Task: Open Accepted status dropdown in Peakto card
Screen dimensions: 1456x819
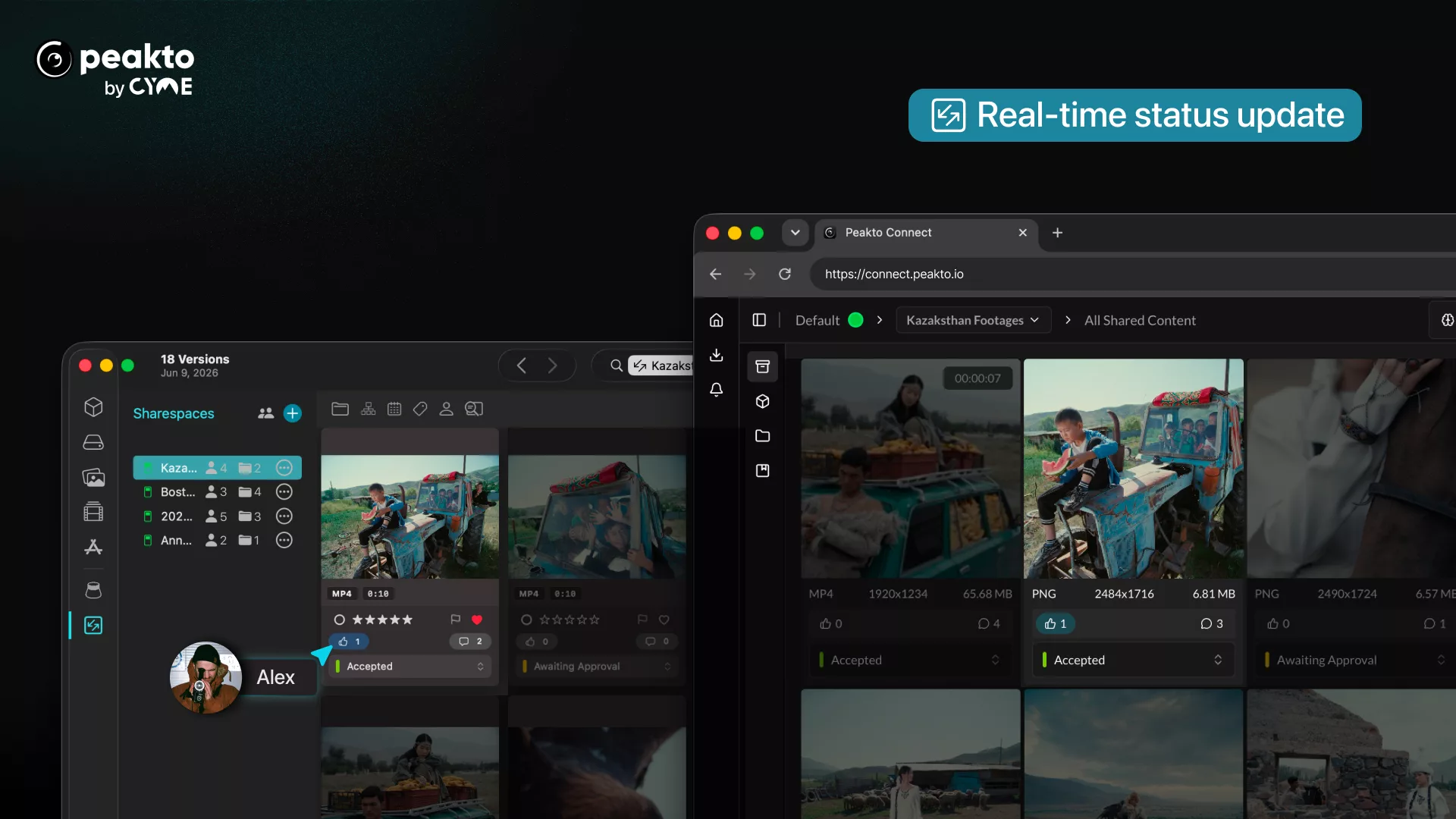Action: (x=410, y=667)
